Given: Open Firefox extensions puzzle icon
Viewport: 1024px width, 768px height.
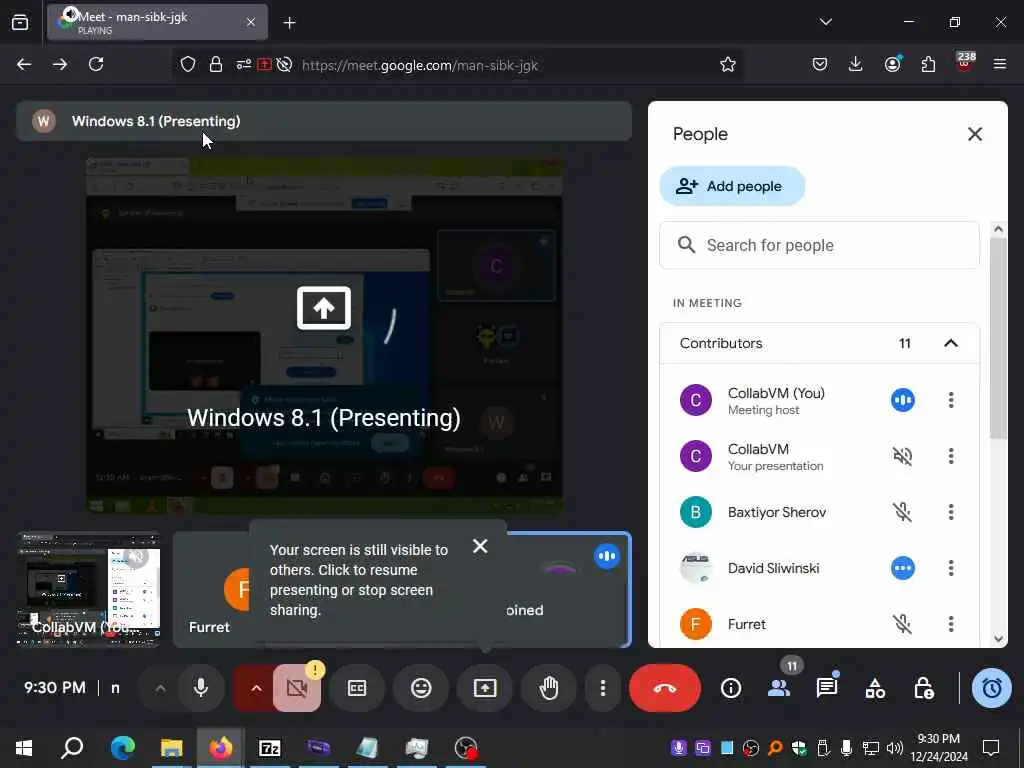Looking at the screenshot, I should tap(928, 64).
